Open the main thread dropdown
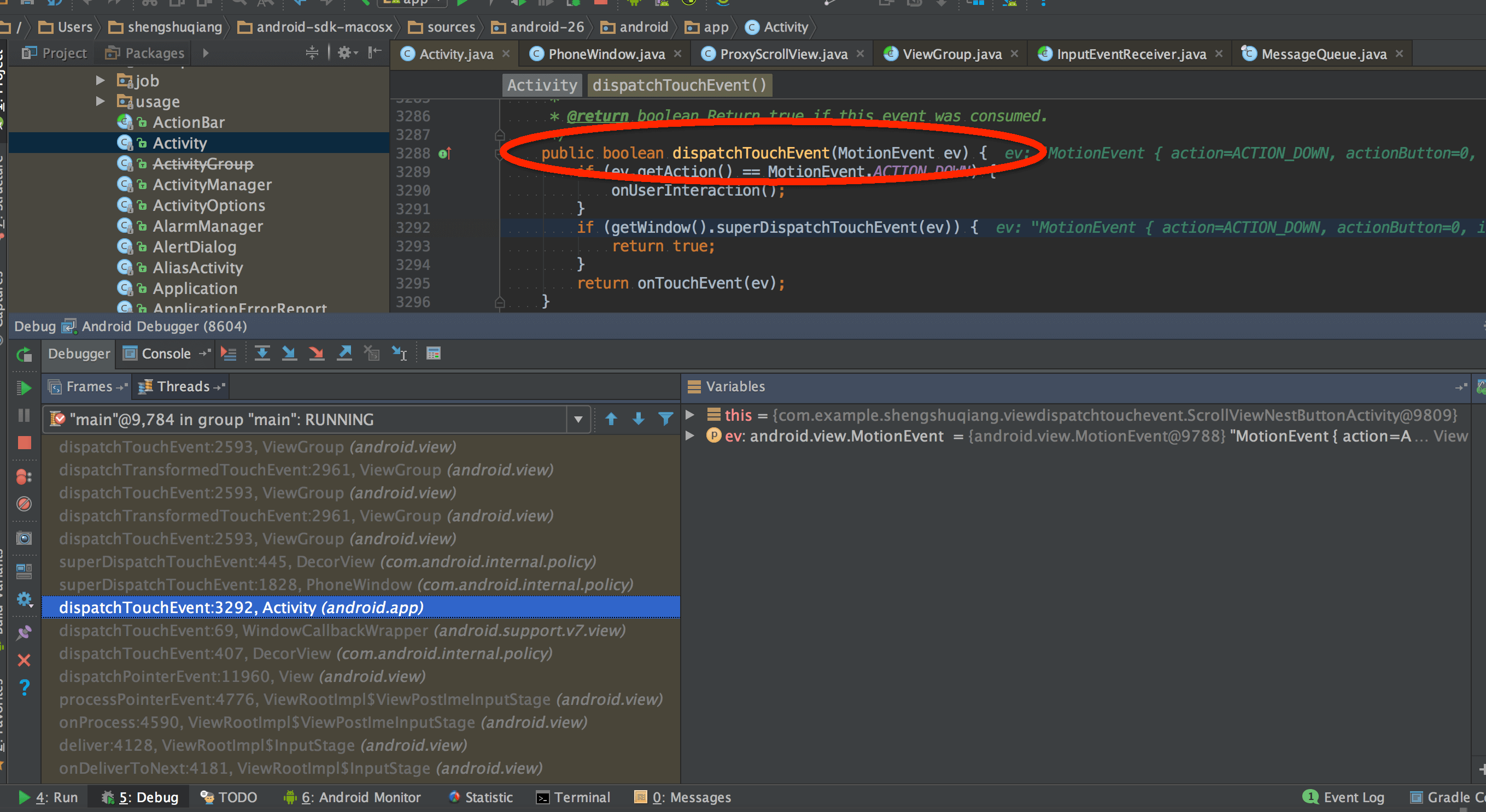 578,419
